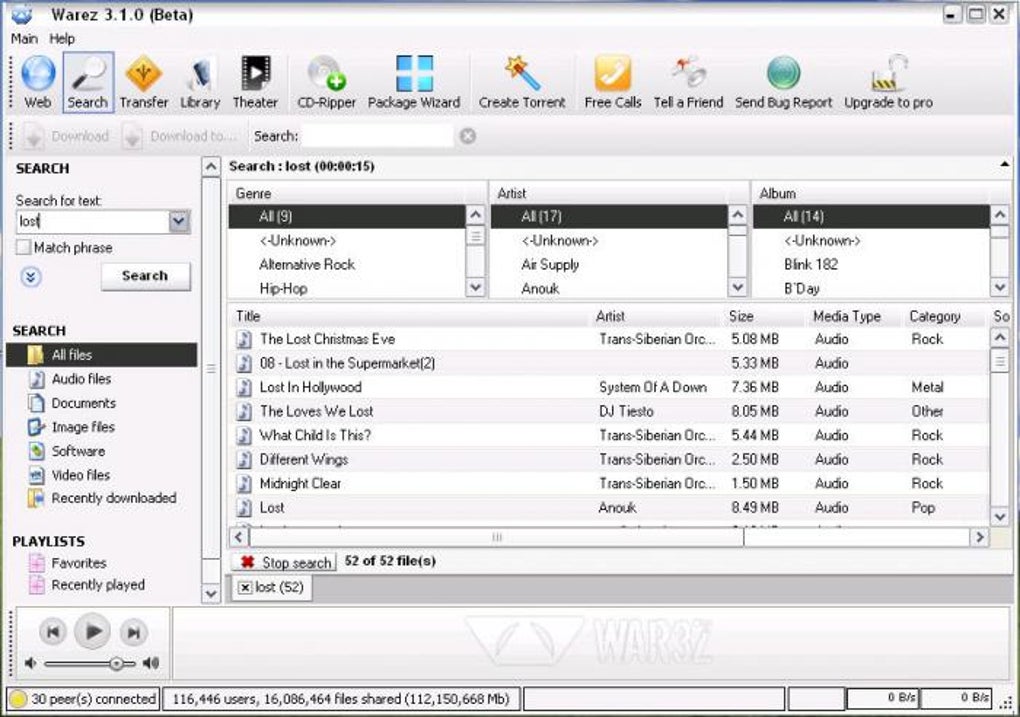Select All files in search filter

tap(101, 355)
